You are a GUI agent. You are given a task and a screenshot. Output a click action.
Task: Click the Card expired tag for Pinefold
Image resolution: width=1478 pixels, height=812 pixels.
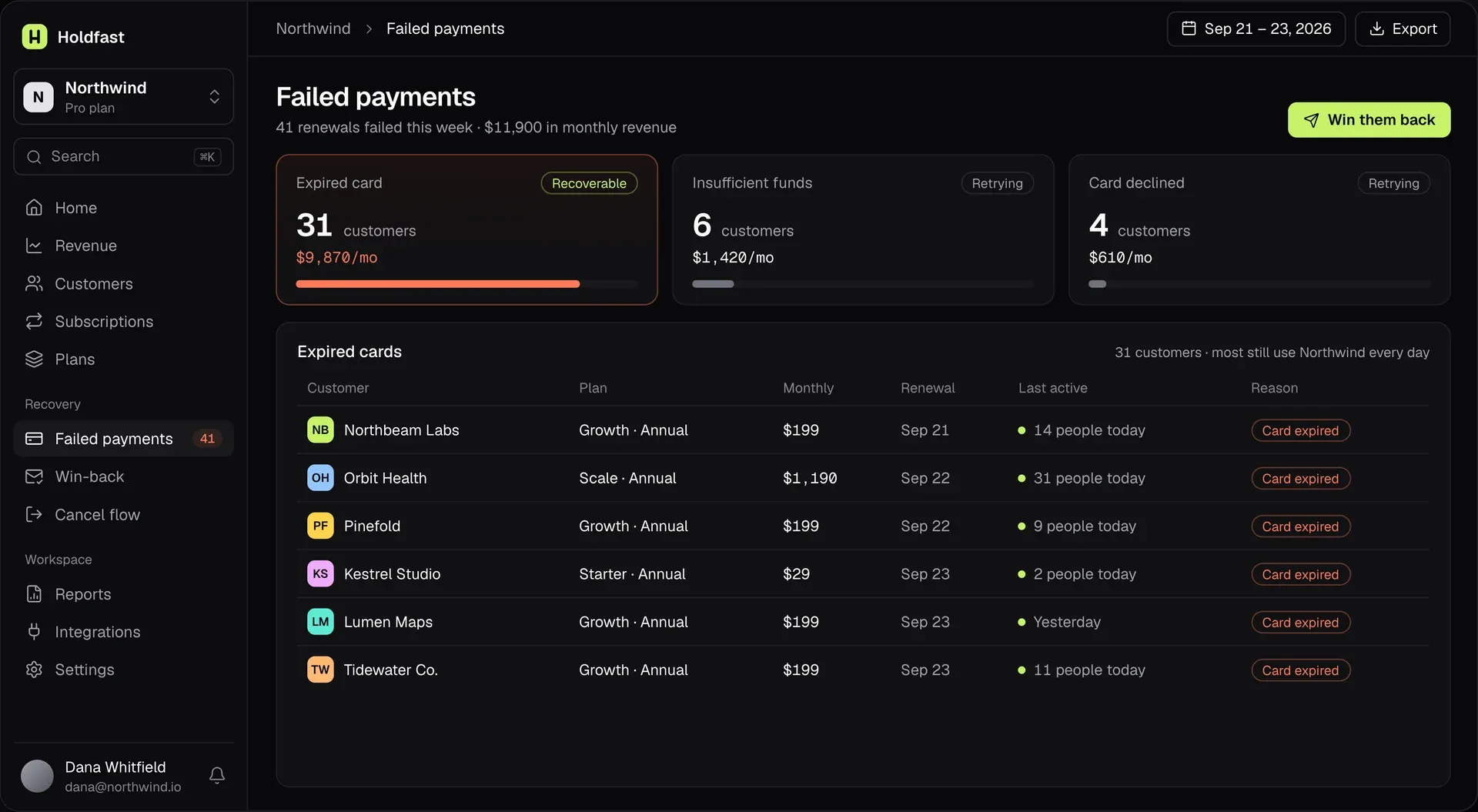click(x=1300, y=526)
